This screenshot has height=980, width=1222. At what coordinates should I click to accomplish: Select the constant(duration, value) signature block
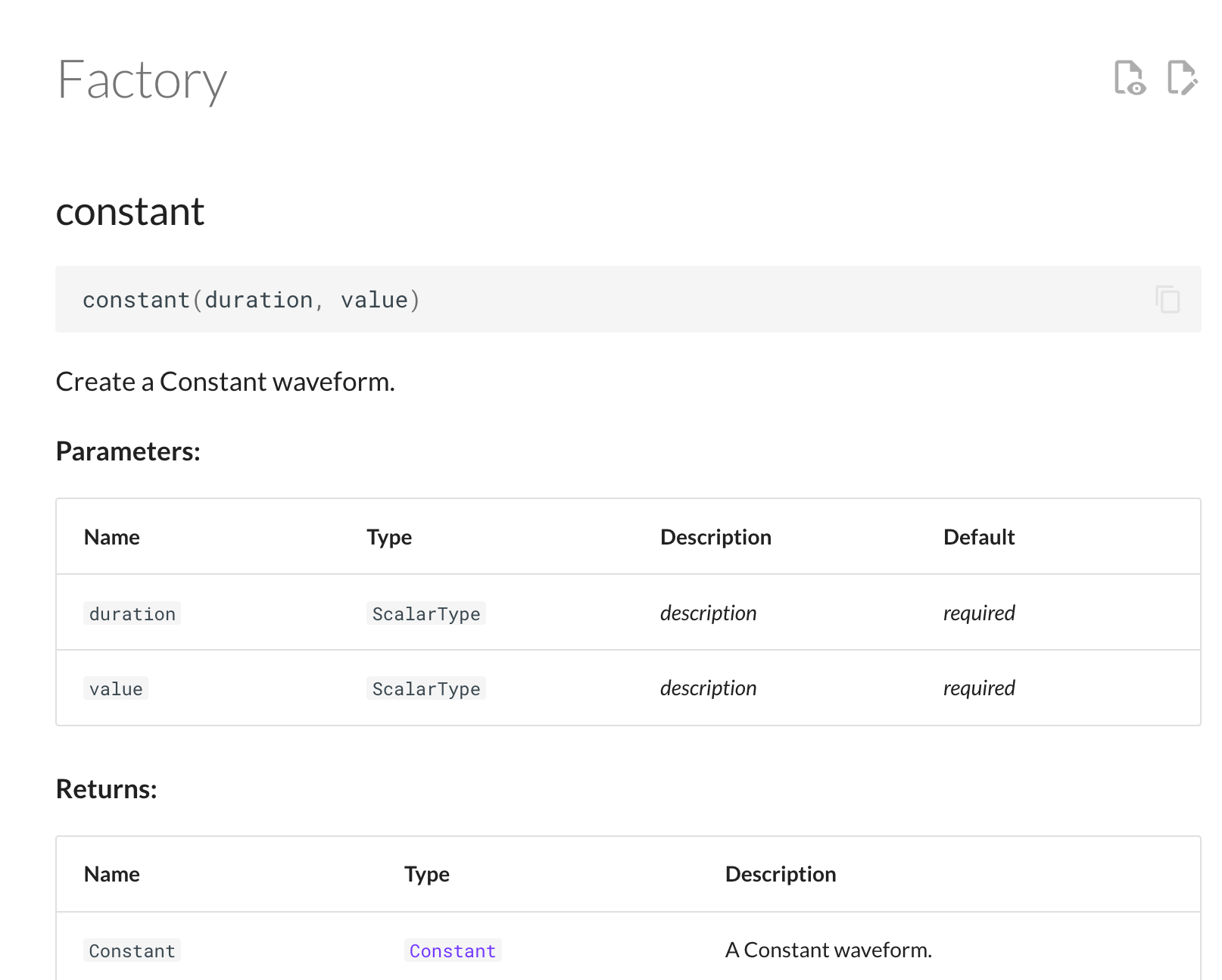coord(251,299)
